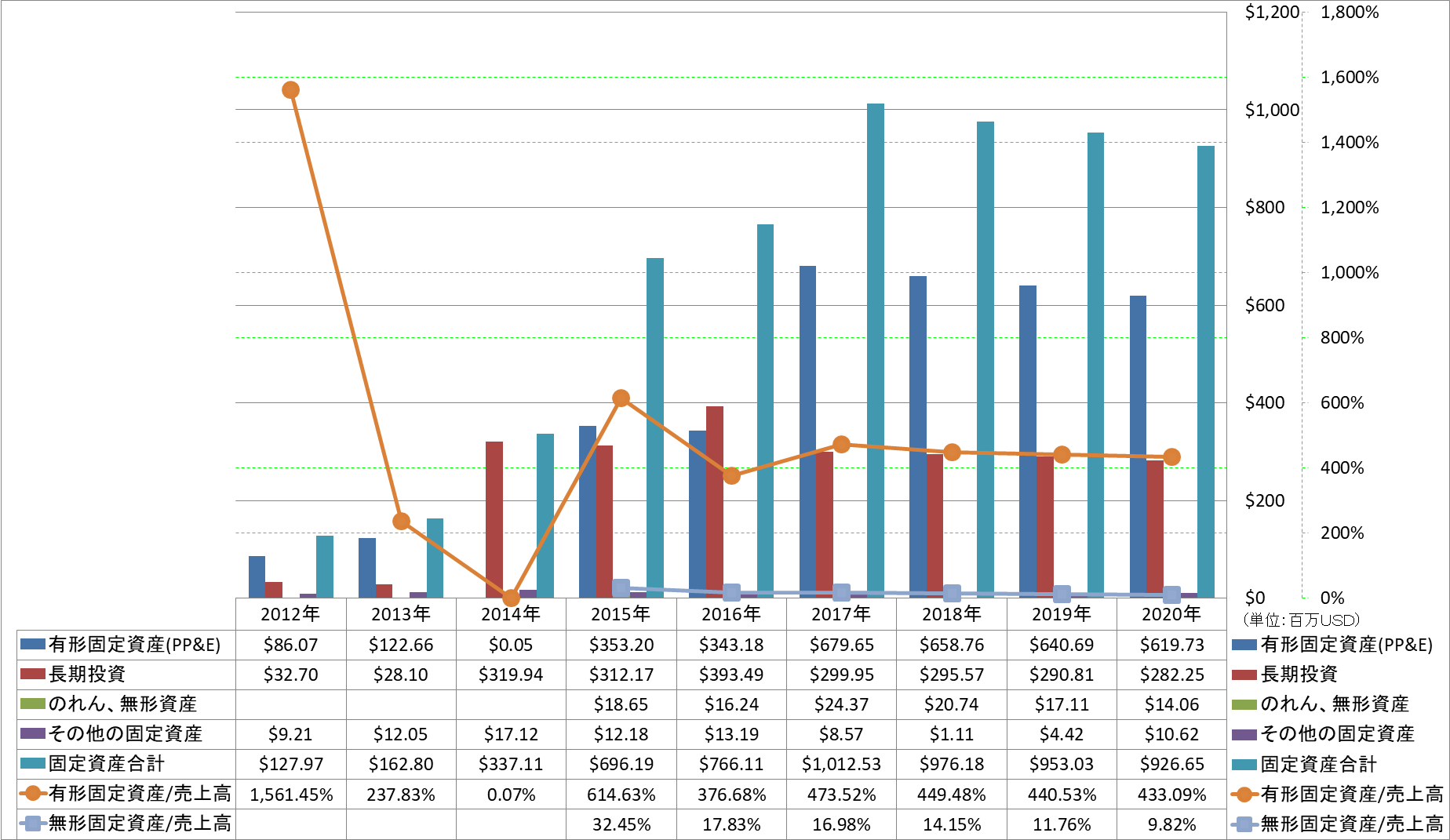Select the 2014年 column header
The height and width of the screenshot is (840, 1450).
click(511, 614)
